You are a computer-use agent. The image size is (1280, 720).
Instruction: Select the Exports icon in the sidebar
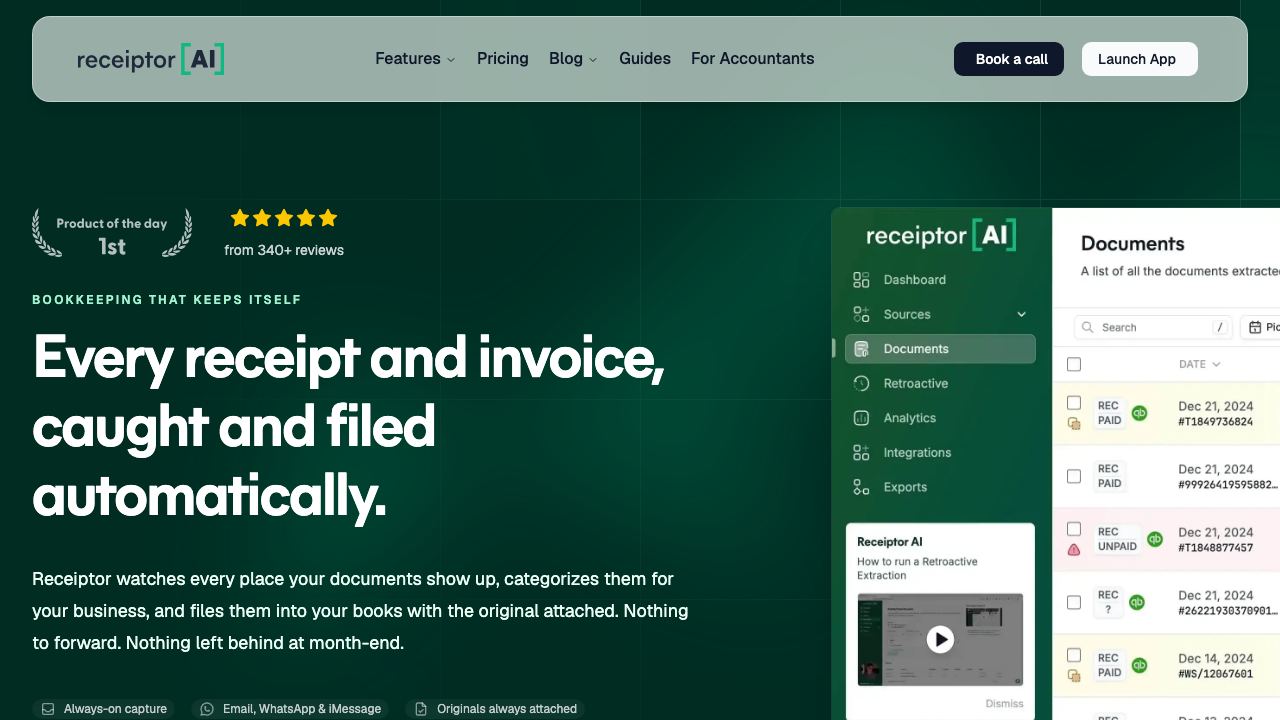tap(861, 487)
